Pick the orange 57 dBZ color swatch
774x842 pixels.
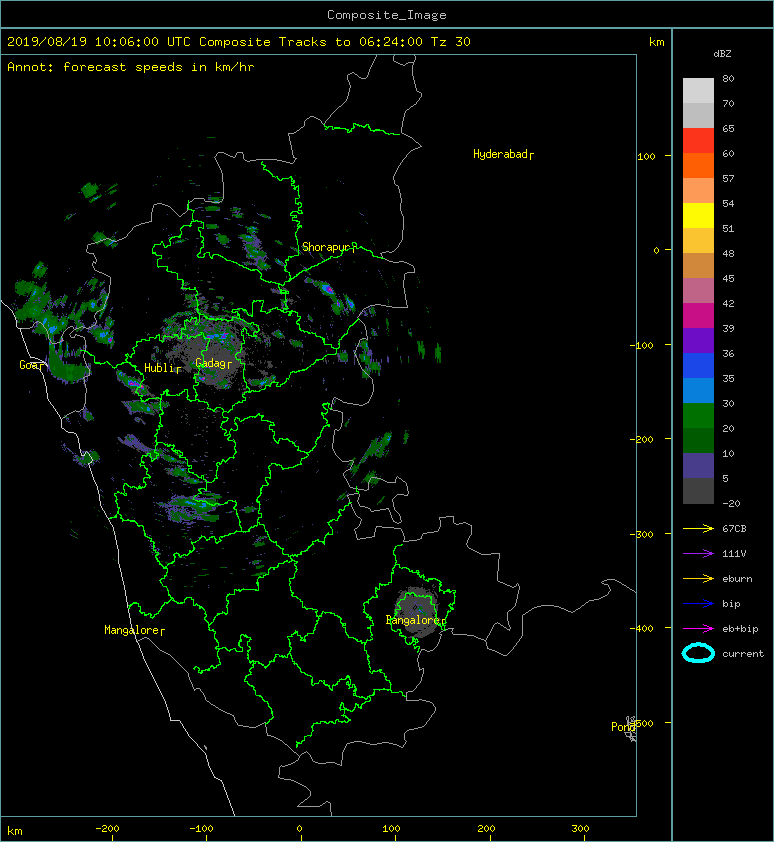coord(698,166)
